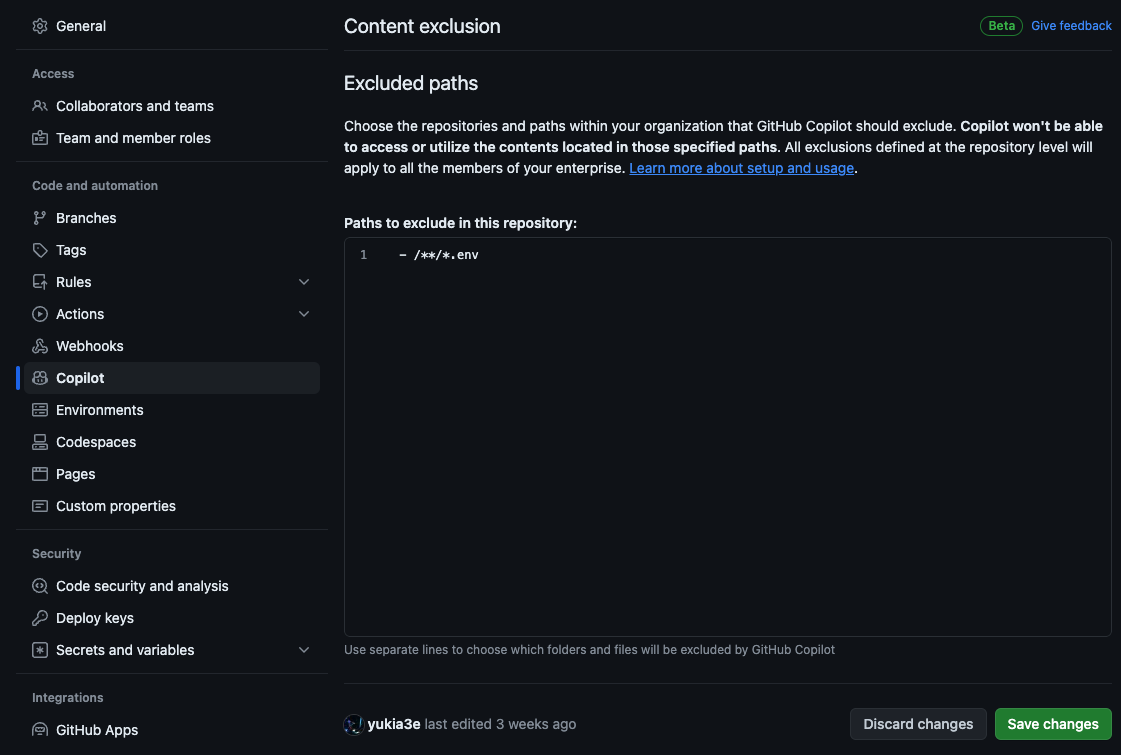This screenshot has width=1121, height=755.
Task: Select the Code security and analysis icon
Action: click(x=39, y=586)
